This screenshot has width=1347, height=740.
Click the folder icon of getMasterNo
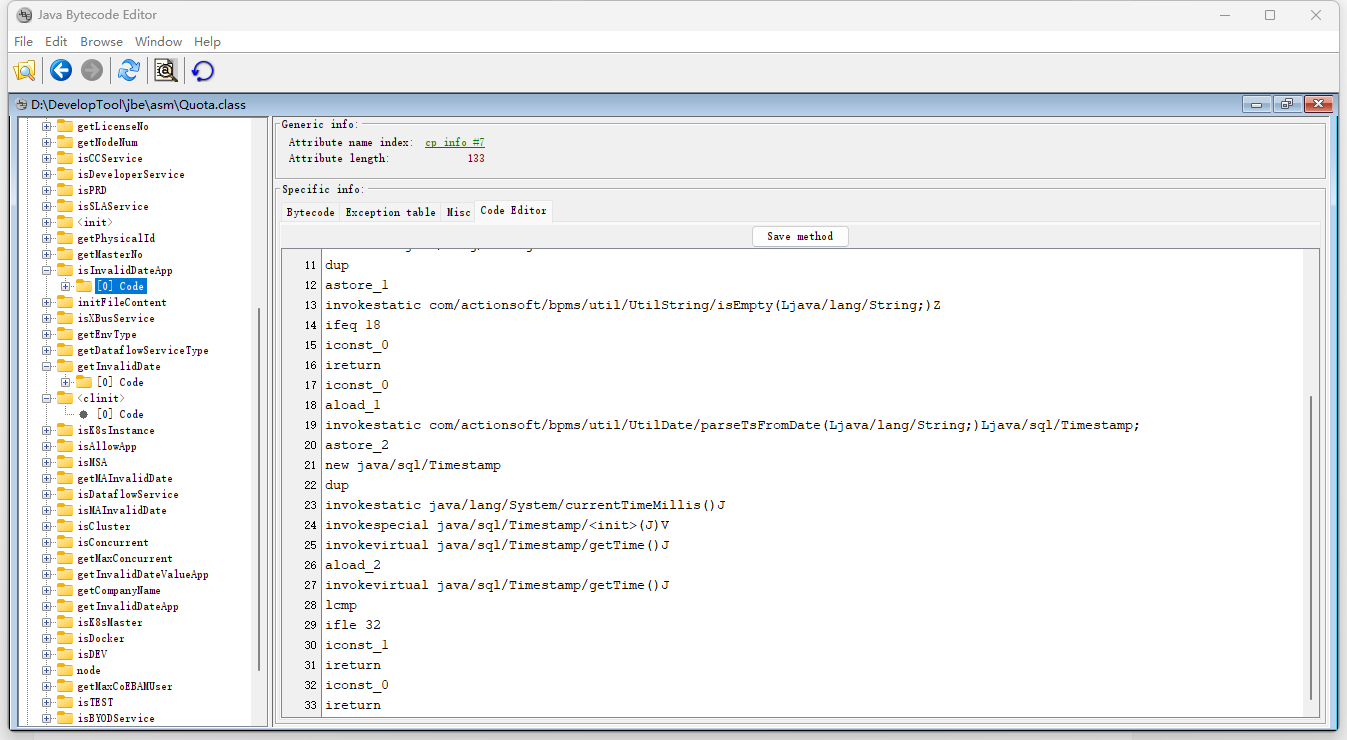65,254
